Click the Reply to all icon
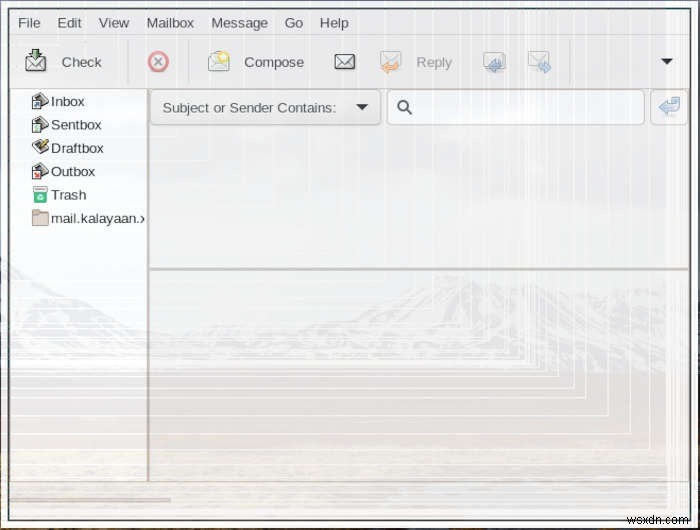This screenshot has height=530, width=700. pos(494,62)
